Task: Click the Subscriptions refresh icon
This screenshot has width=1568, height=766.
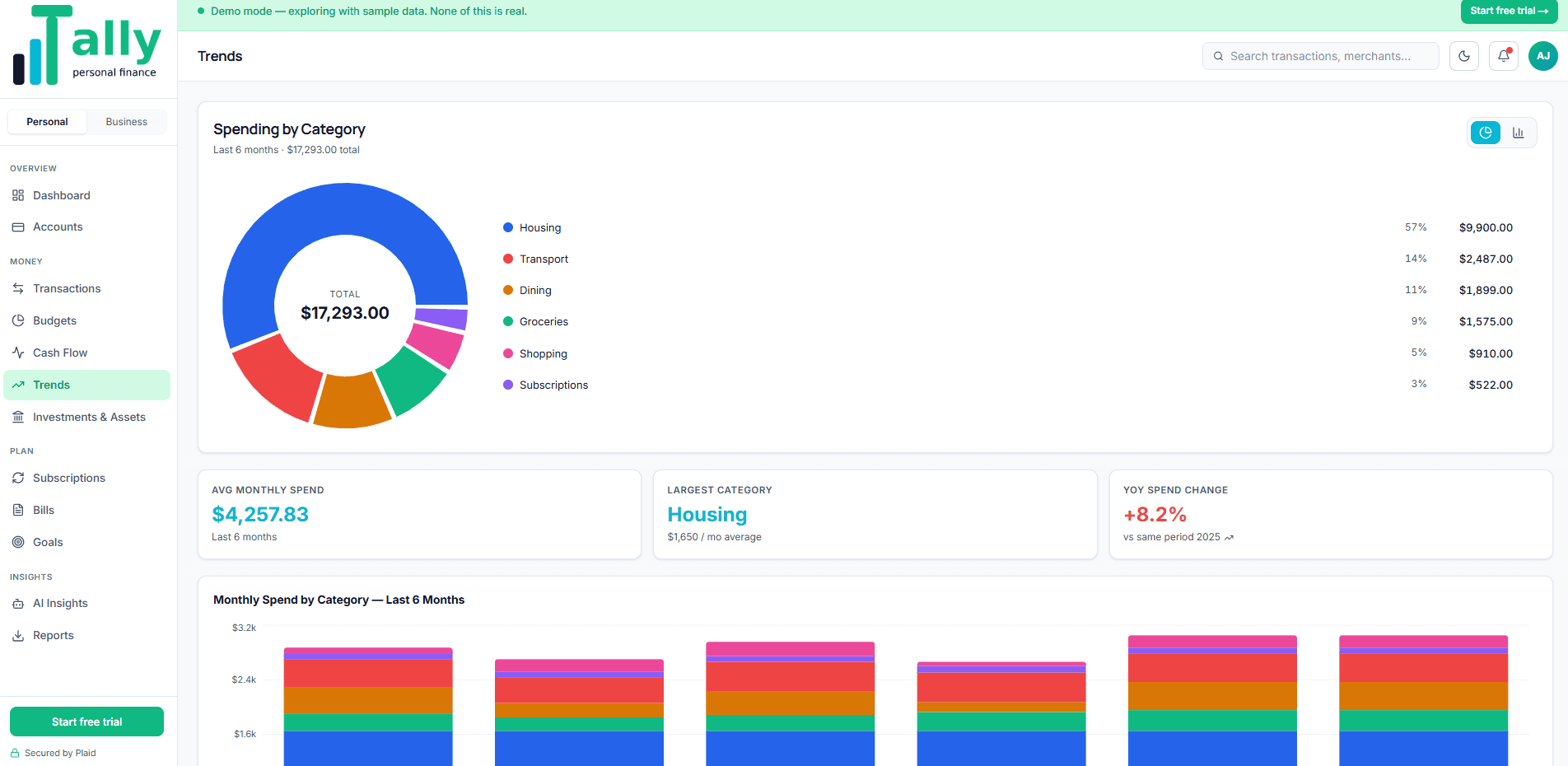Action: [x=18, y=478]
